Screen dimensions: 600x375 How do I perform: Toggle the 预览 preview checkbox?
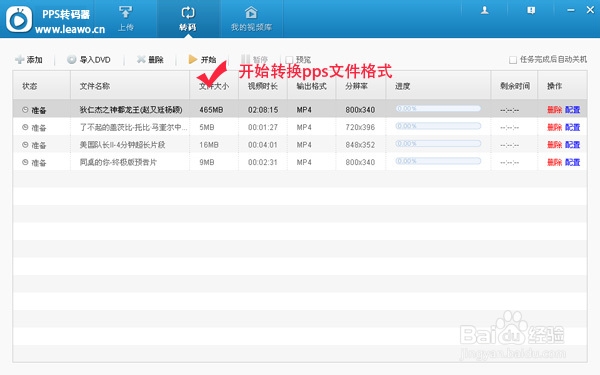(289, 60)
